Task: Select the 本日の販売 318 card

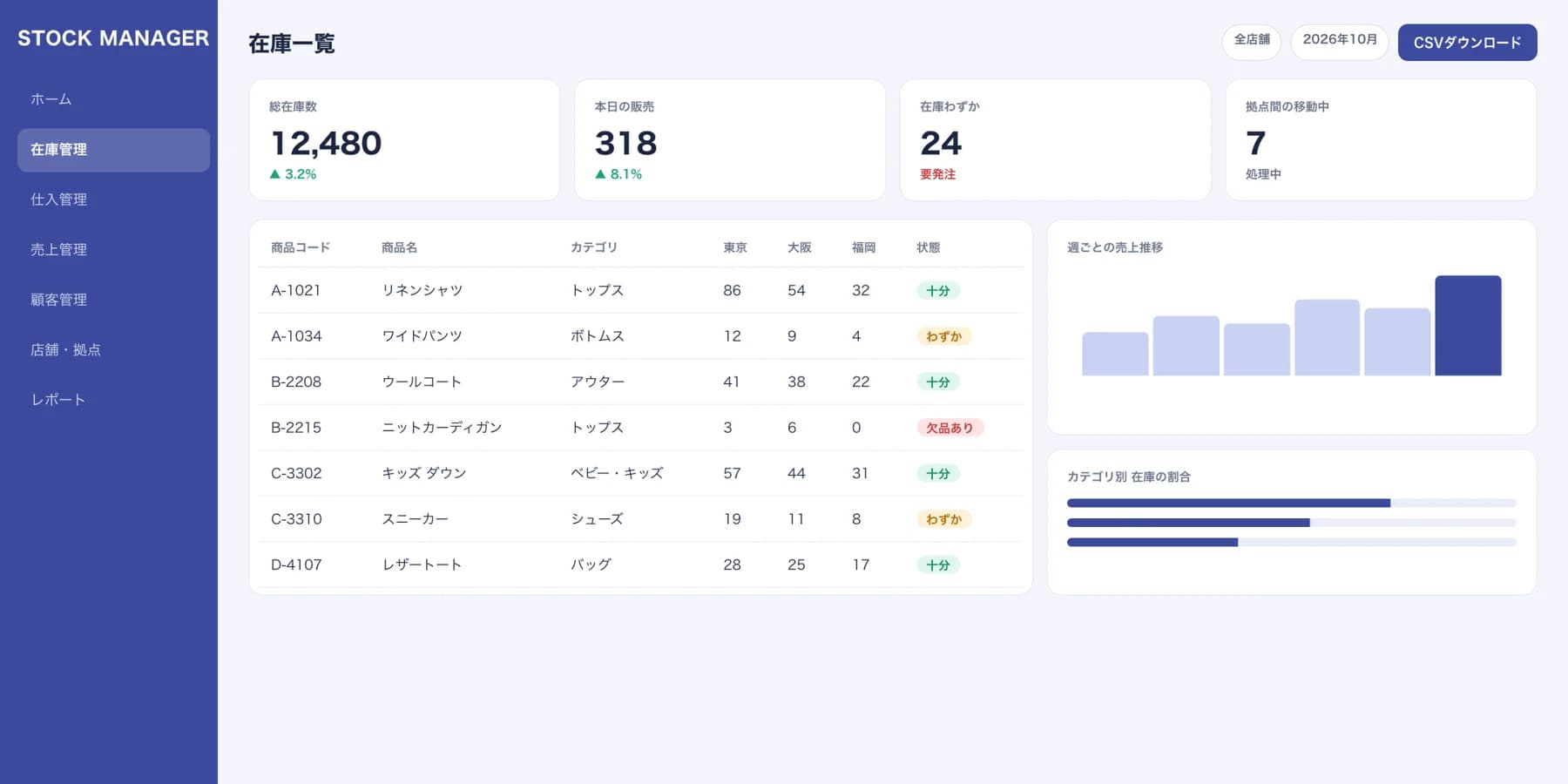Action: tap(730, 140)
